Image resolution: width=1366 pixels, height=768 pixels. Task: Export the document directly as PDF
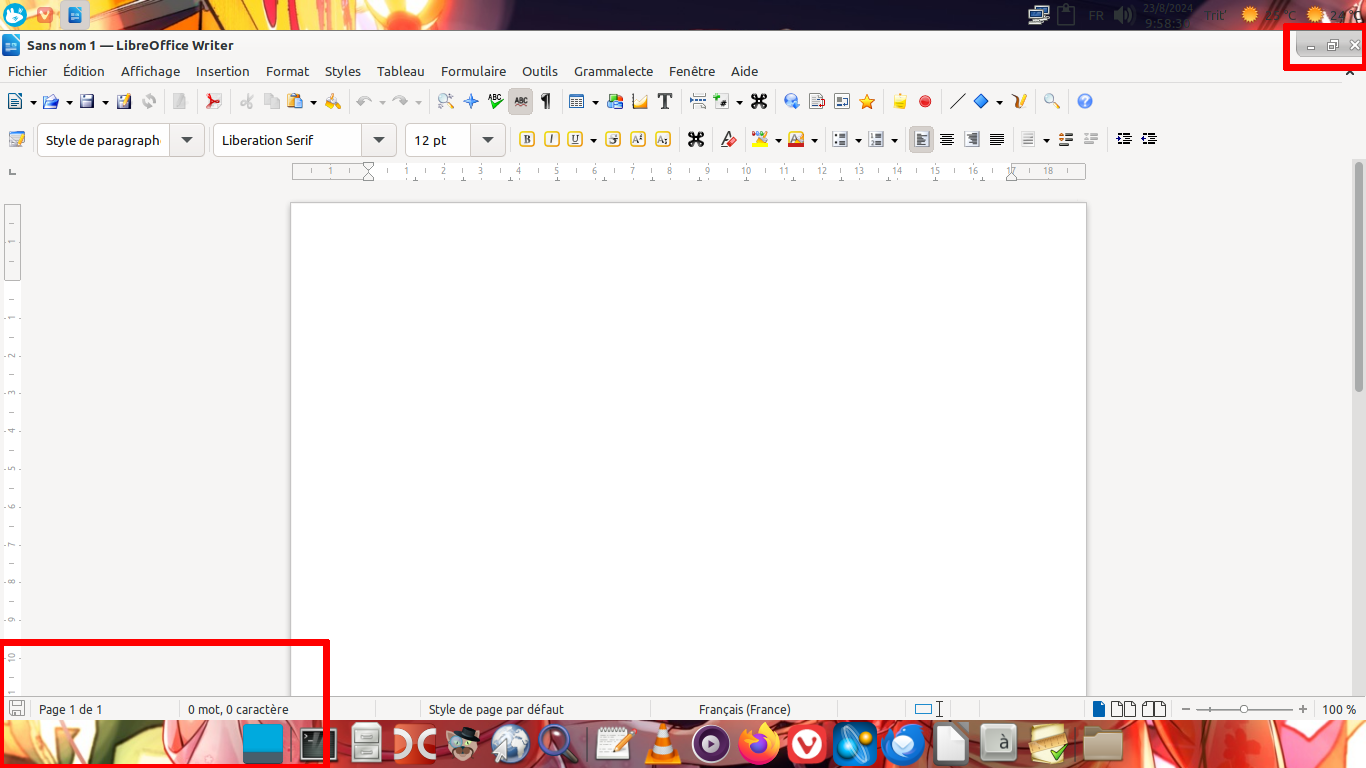(213, 101)
